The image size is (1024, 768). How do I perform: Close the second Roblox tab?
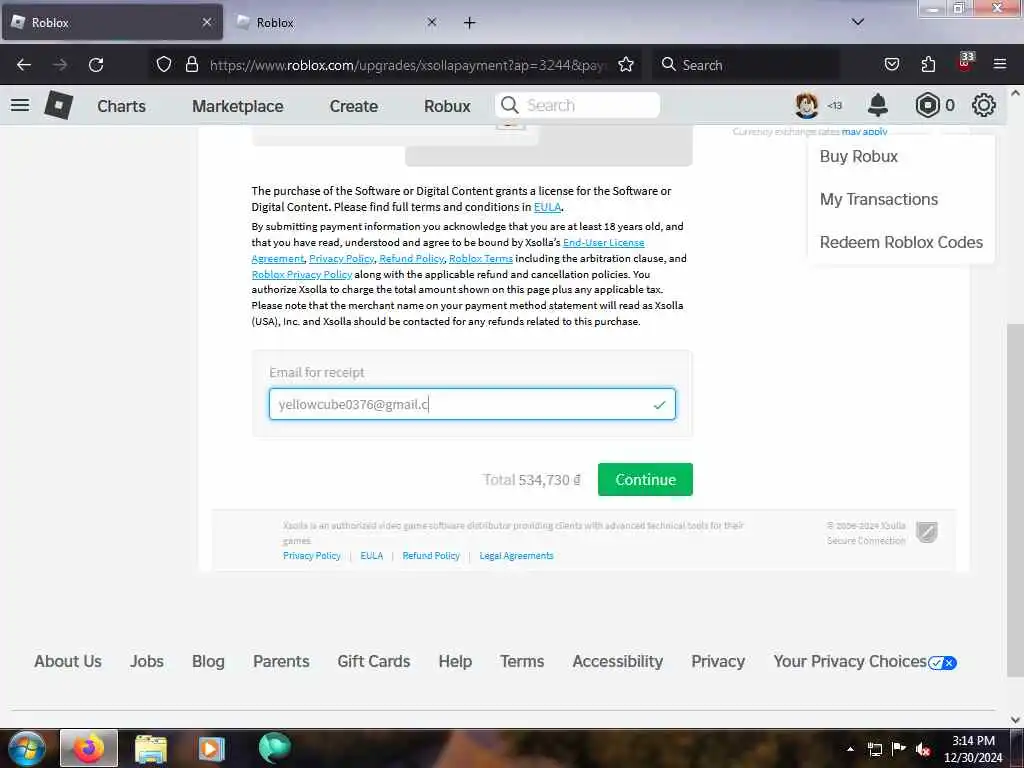click(432, 22)
